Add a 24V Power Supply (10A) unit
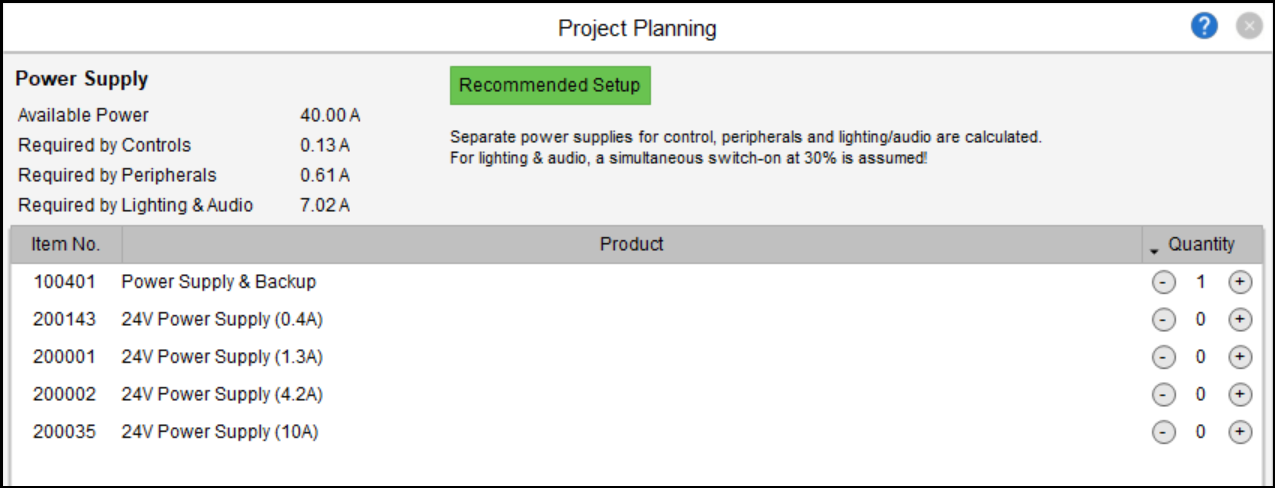The height and width of the screenshot is (488, 1275). coord(1240,432)
